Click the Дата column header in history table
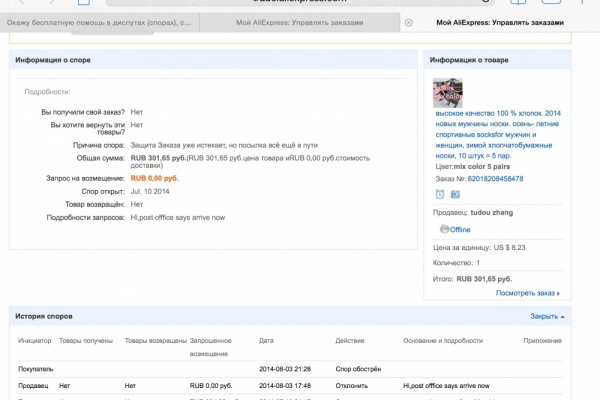 coord(266,342)
